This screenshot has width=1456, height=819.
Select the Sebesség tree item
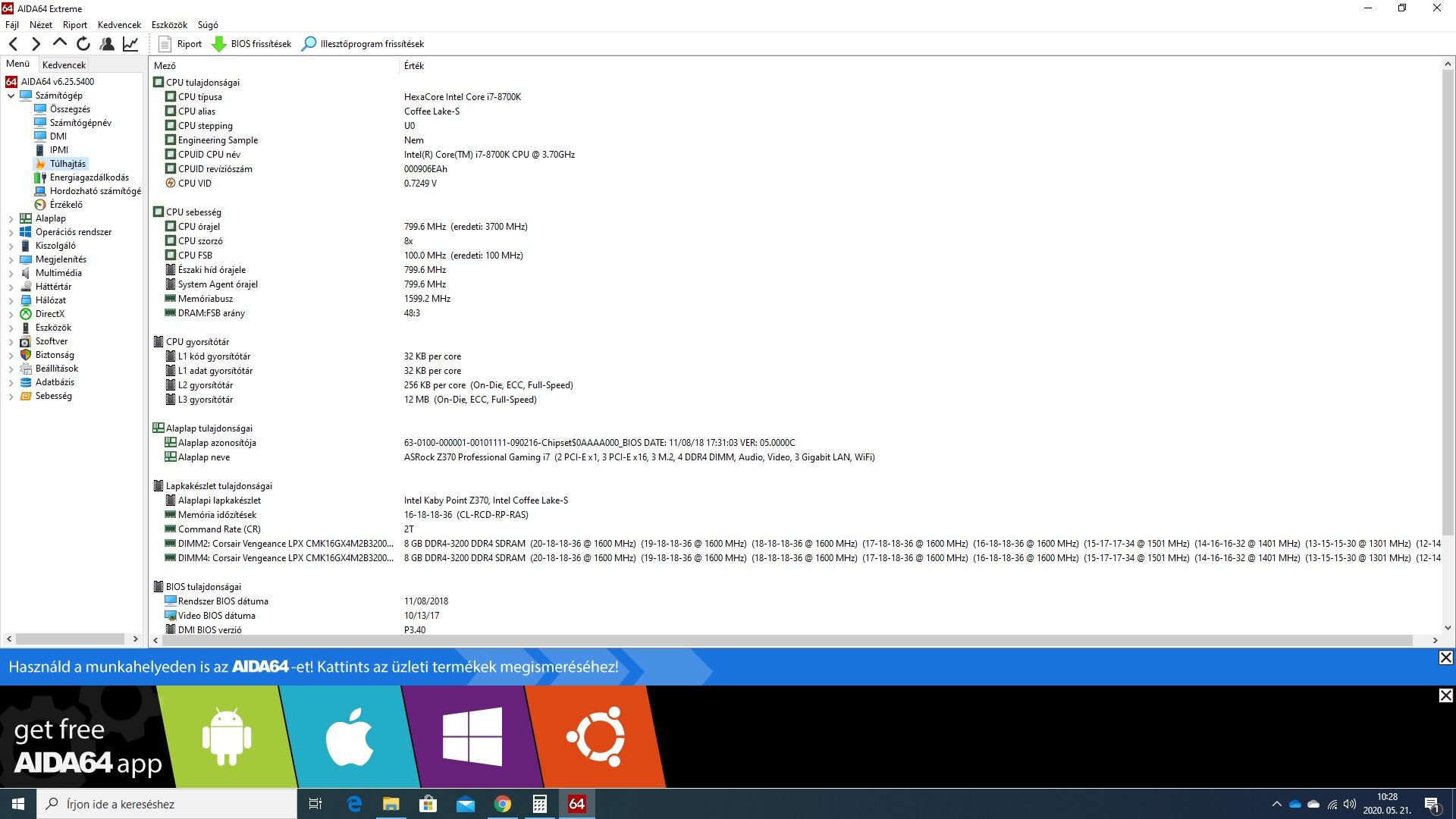(53, 396)
